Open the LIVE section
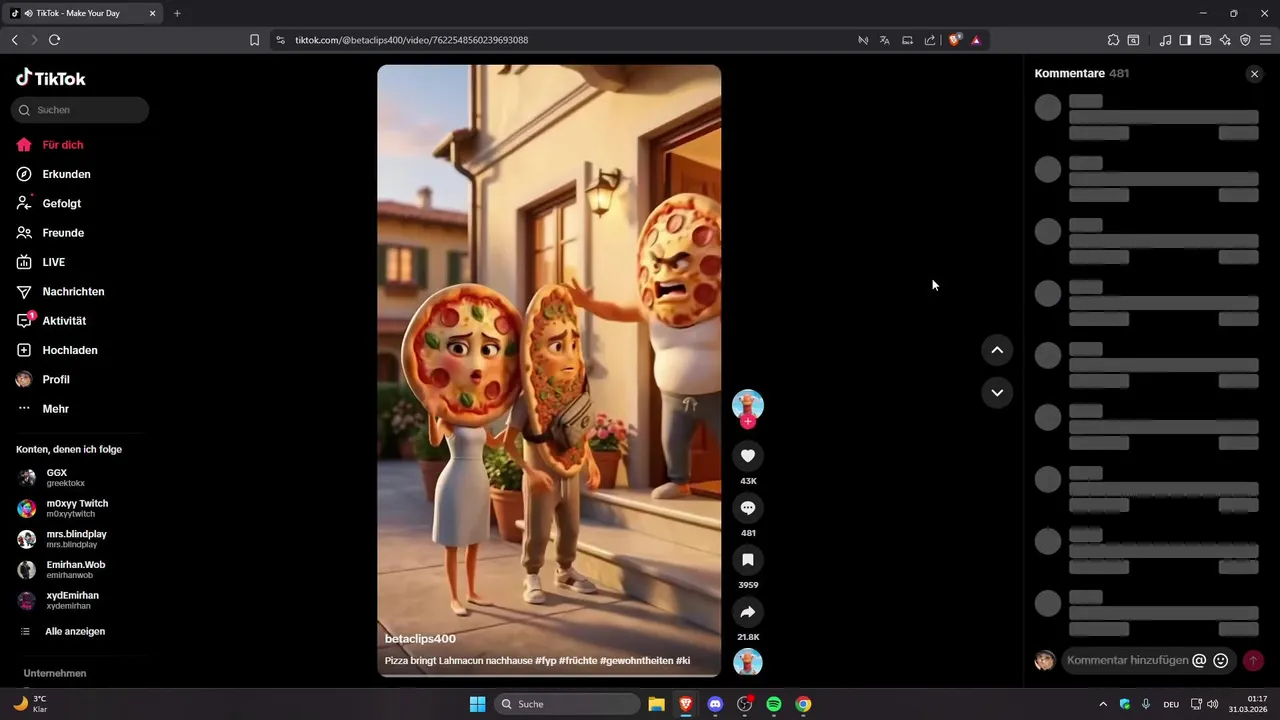This screenshot has height=720, width=1280. pyautogui.click(x=53, y=262)
